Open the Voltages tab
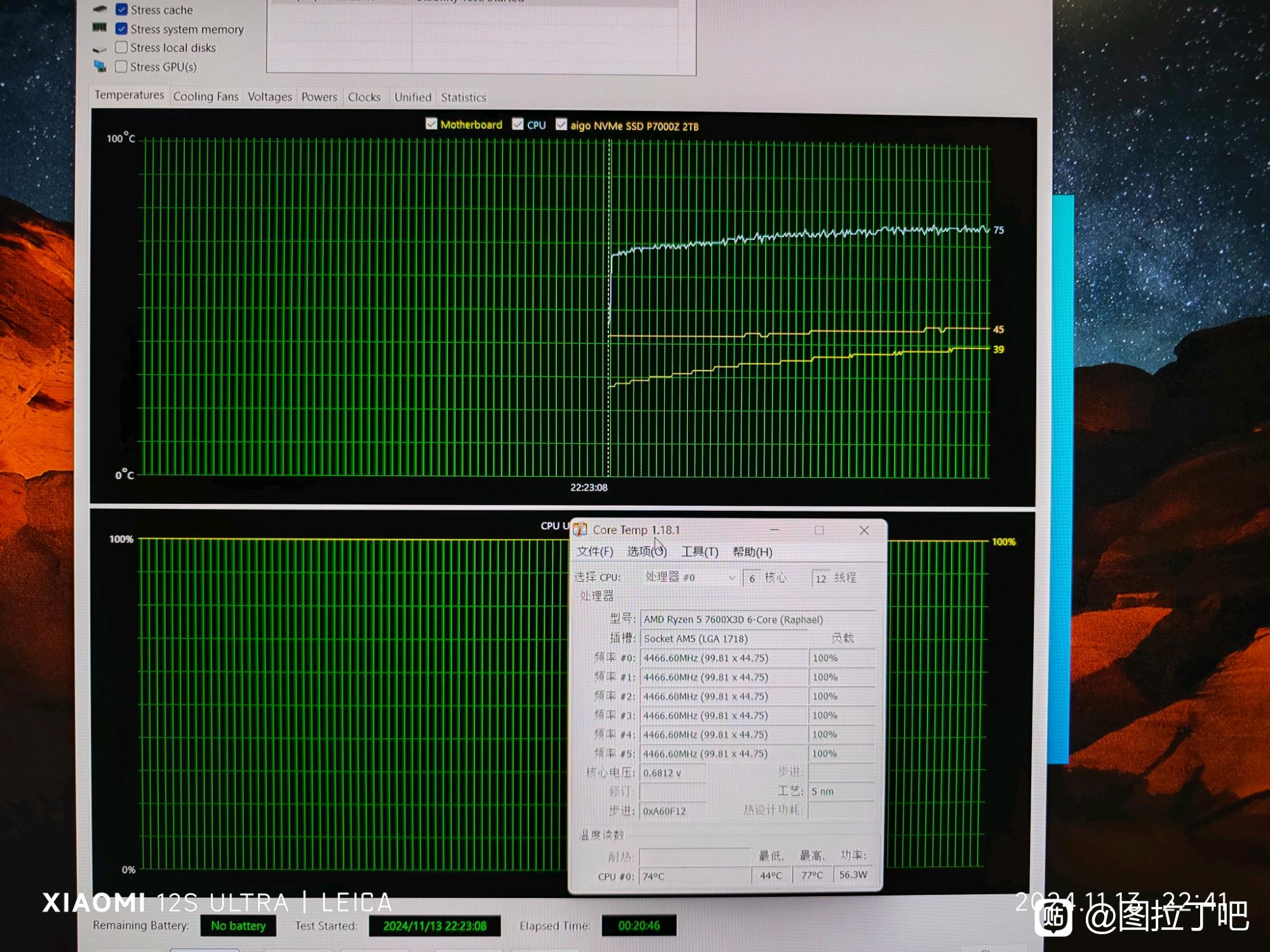The height and width of the screenshot is (952, 1270). point(270,97)
